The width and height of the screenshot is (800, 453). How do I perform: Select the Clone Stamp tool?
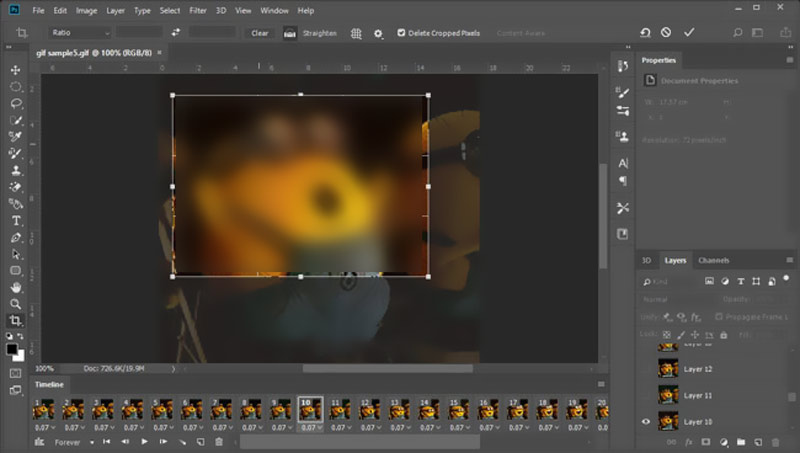click(x=15, y=170)
